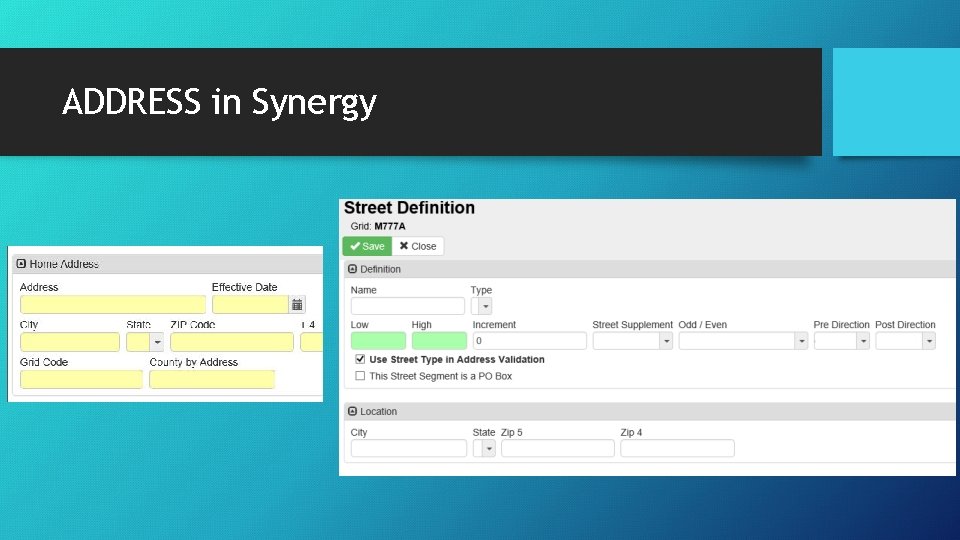The width and height of the screenshot is (960, 540).
Task: Click the Grid value M777A
Action: pyautogui.click(x=390, y=226)
